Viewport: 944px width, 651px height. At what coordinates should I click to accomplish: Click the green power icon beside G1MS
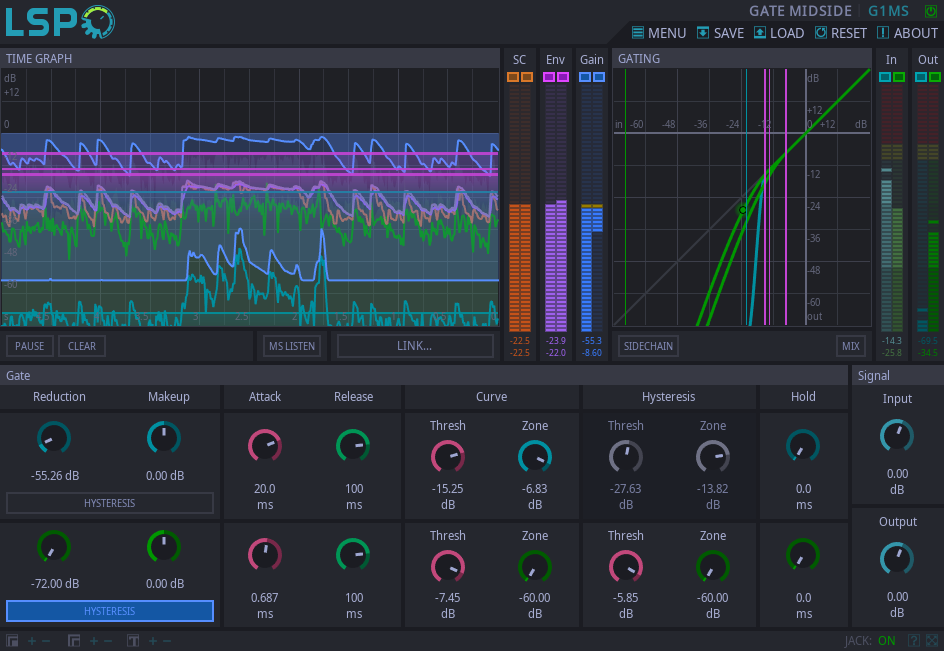(930, 11)
